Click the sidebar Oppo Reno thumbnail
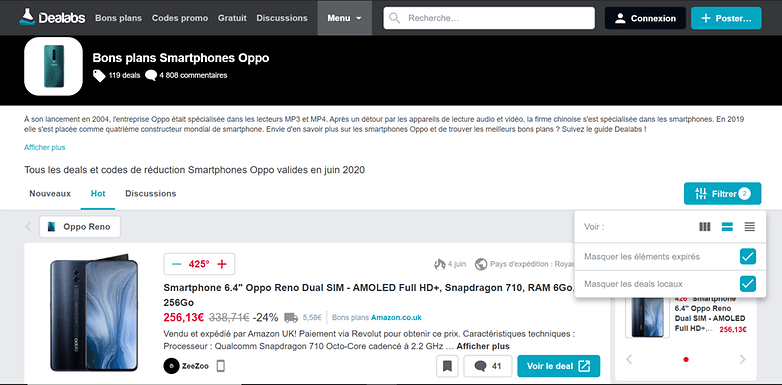 [647, 317]
